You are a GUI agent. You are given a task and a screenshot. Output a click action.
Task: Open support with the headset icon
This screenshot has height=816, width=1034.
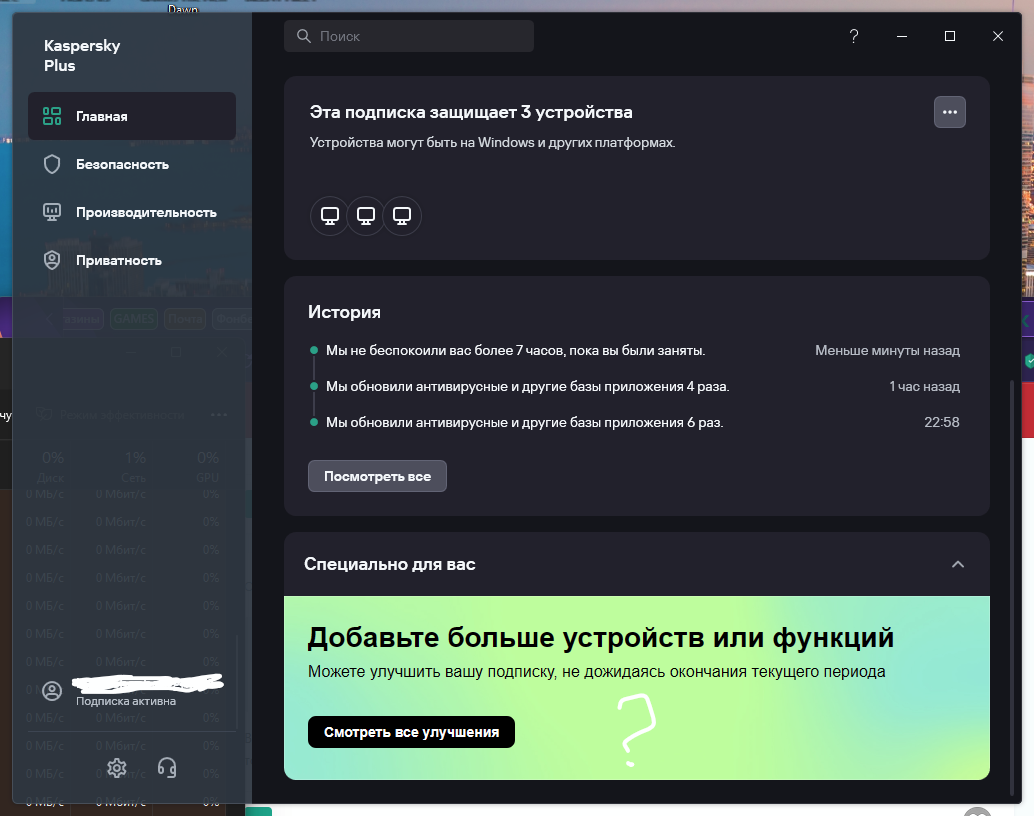(167, 768)
